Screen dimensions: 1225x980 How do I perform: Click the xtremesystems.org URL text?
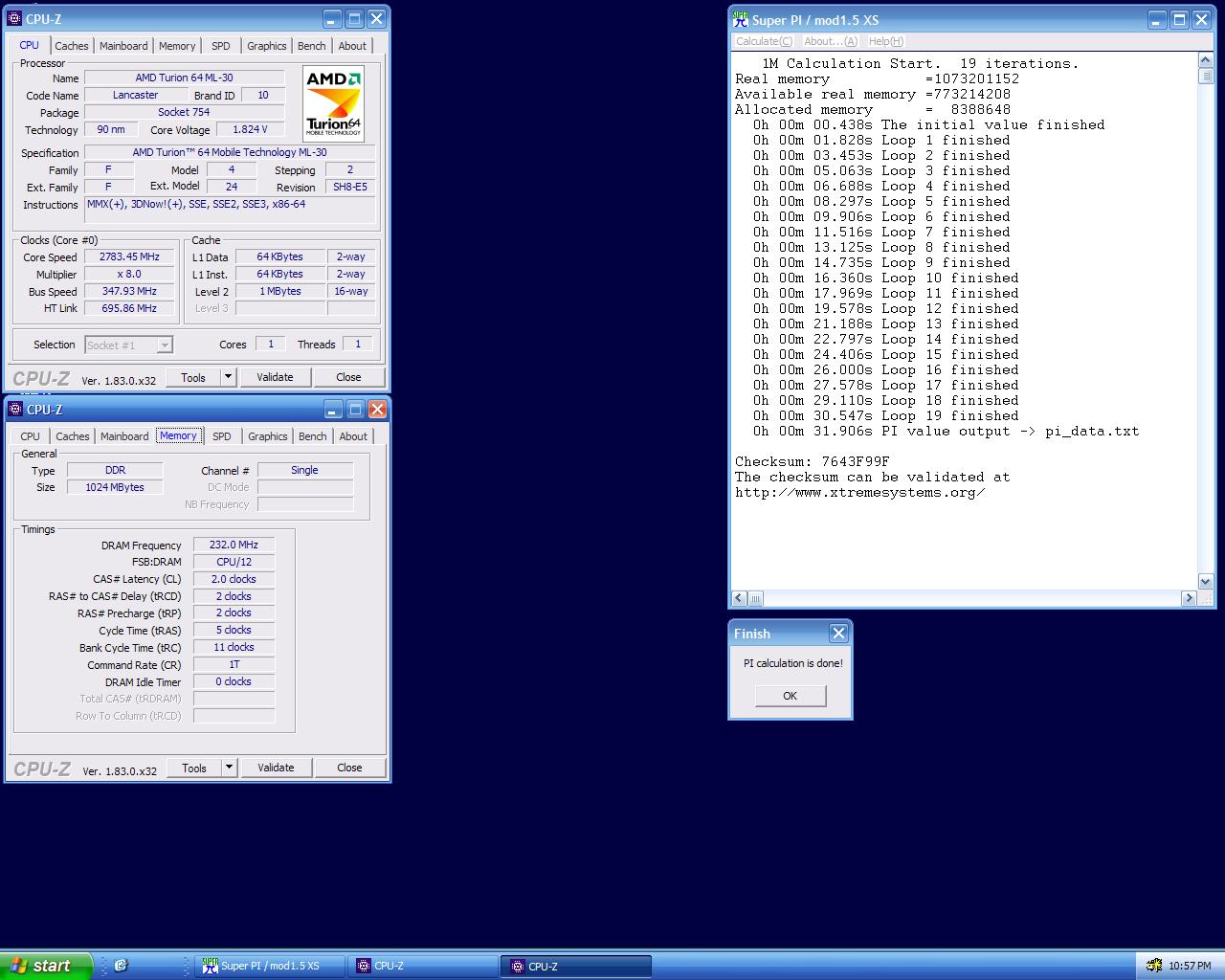(x=860, y=492)
